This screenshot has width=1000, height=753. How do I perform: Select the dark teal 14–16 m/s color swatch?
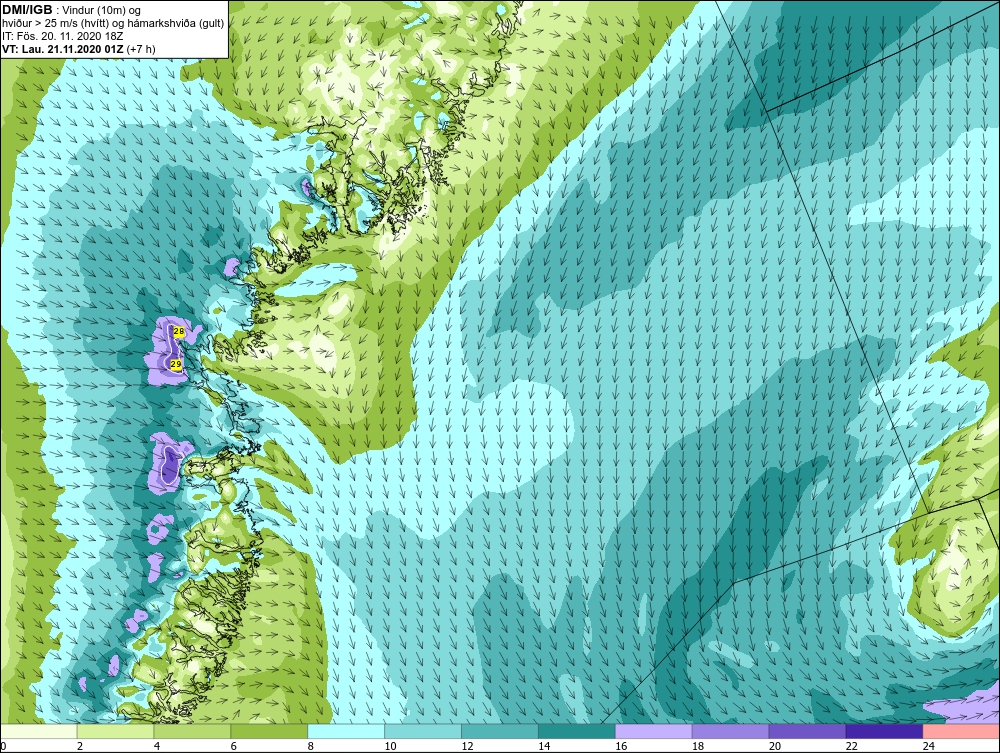tap(577, 731)
